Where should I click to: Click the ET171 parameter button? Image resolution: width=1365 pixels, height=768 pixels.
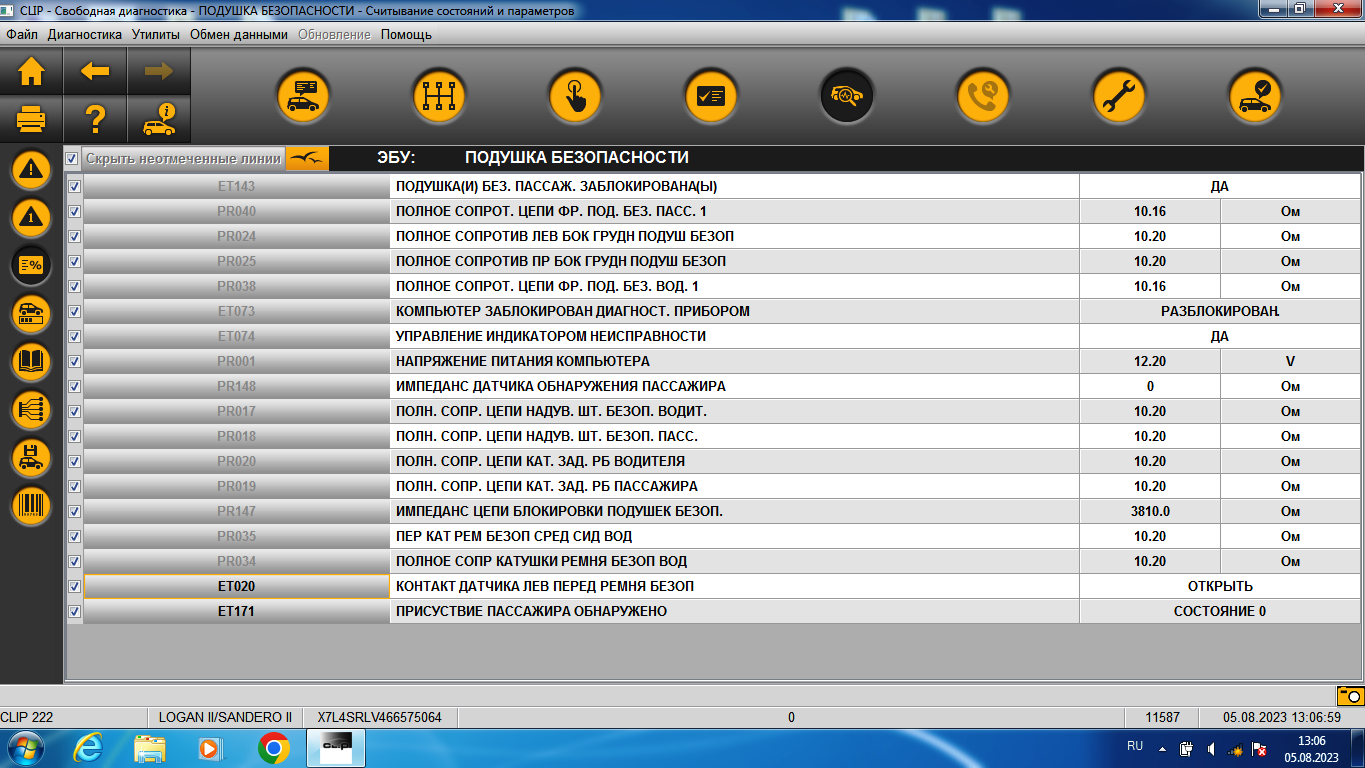[x=236, y=611]
